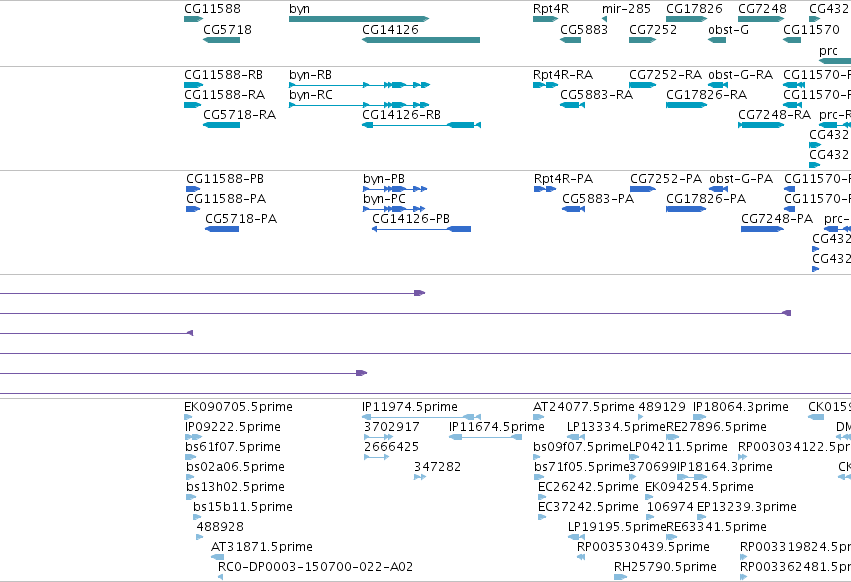Image resolution: width=851 pixels, height=582 pixels.
Task: Click the CG17826 gene bar
Action: (687, 19)
